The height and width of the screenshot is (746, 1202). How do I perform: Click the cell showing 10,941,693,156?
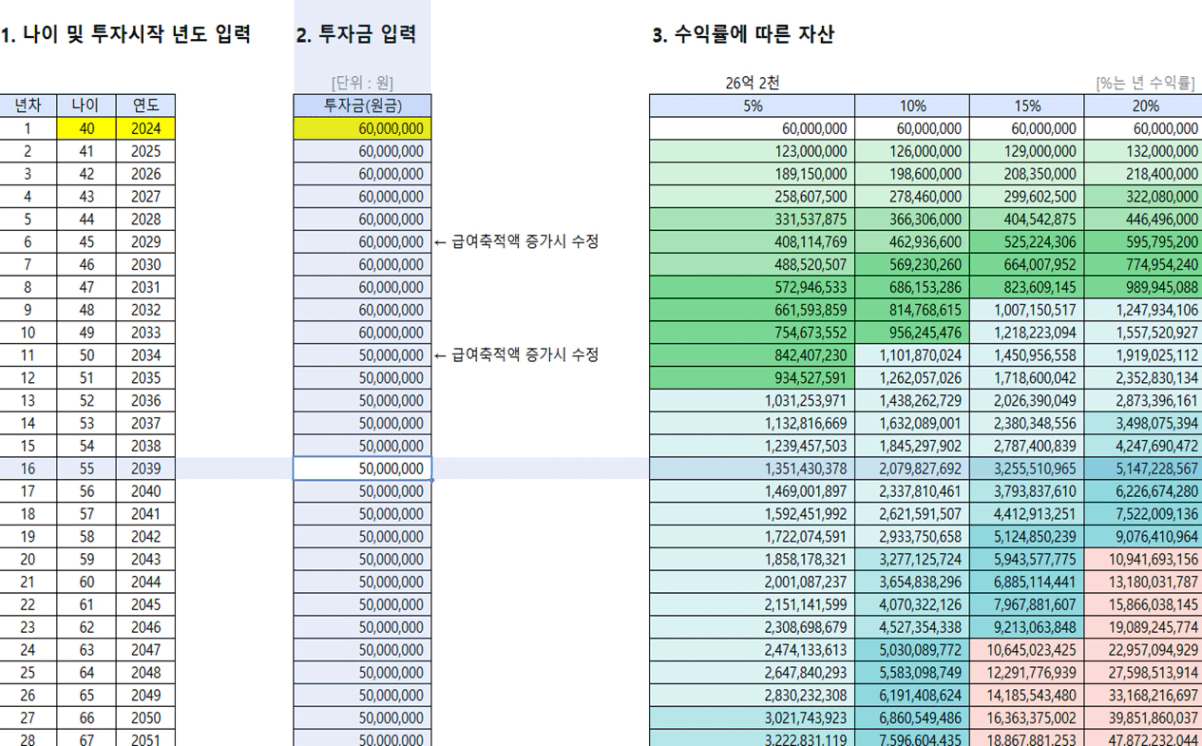1144,558
